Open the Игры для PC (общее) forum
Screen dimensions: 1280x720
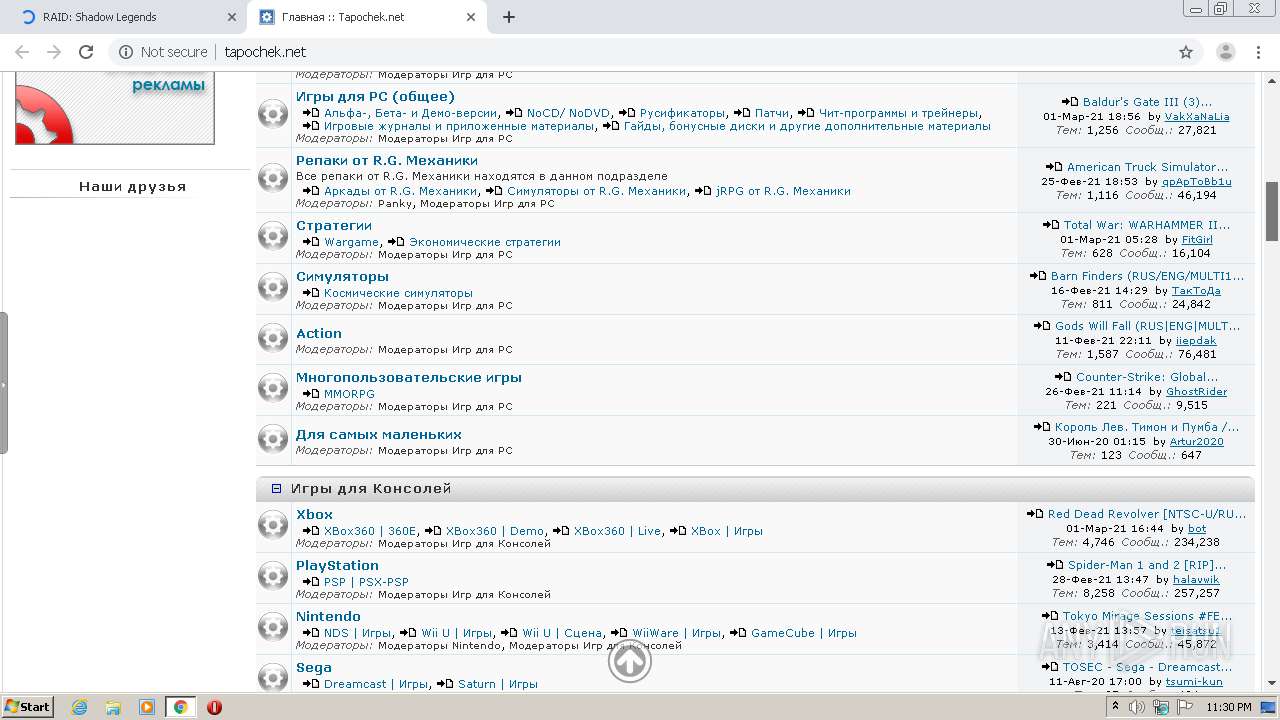click(375, 97)
